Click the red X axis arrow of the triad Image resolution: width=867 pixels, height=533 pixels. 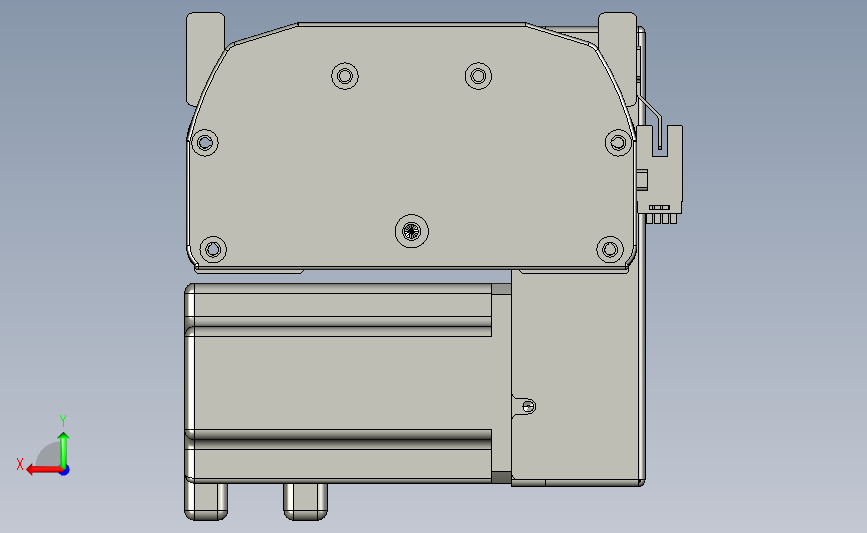44,470
